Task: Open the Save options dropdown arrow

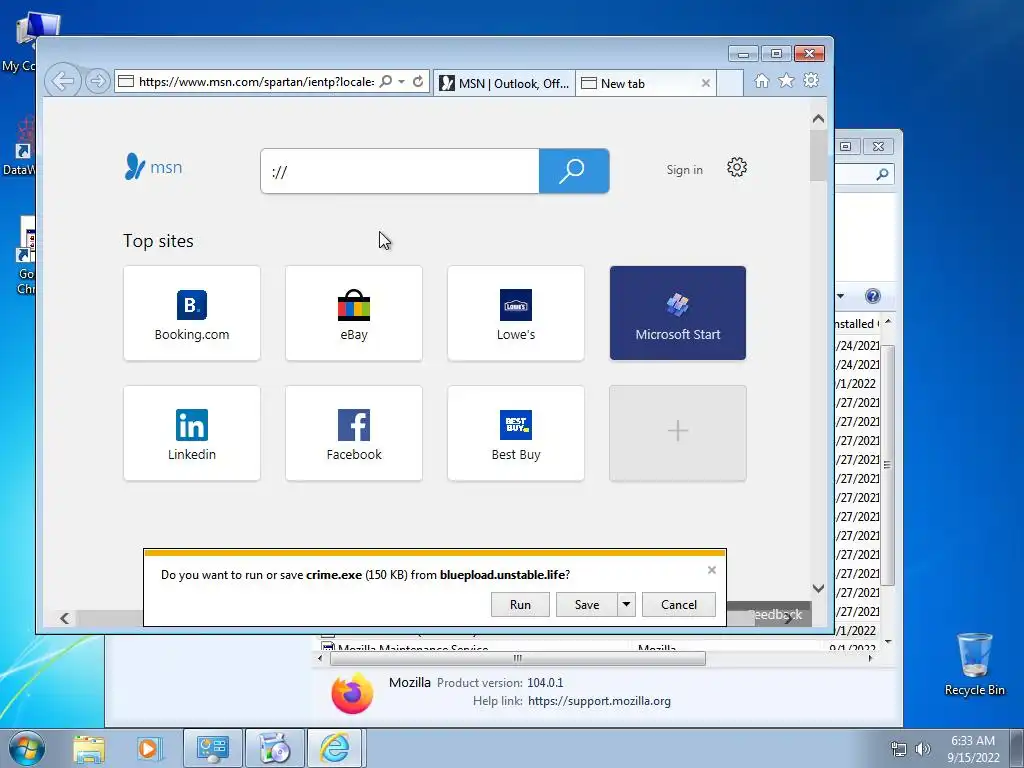Action: pos(626,605)
